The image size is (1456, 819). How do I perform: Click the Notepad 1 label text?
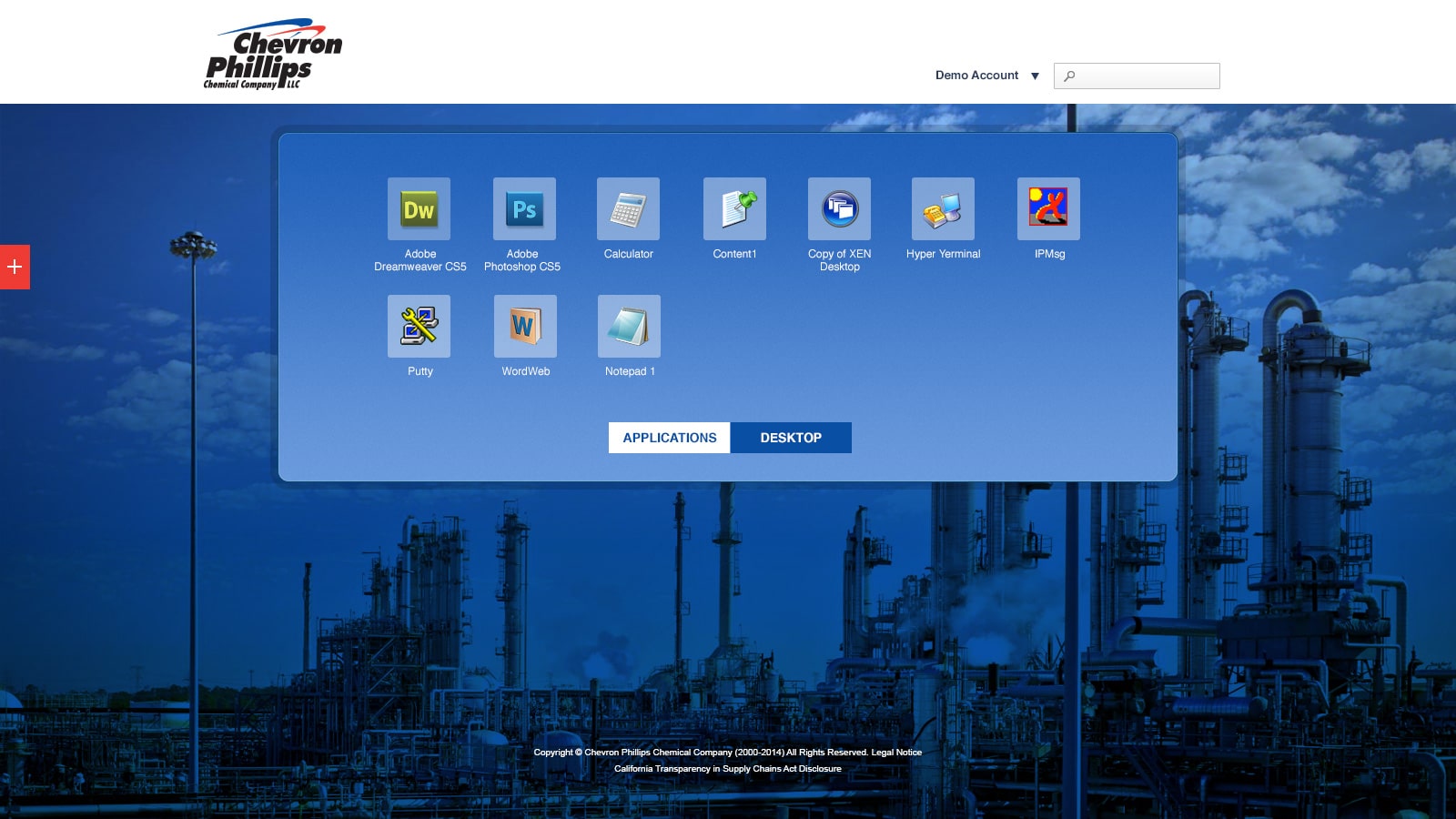tap(630, 371)
